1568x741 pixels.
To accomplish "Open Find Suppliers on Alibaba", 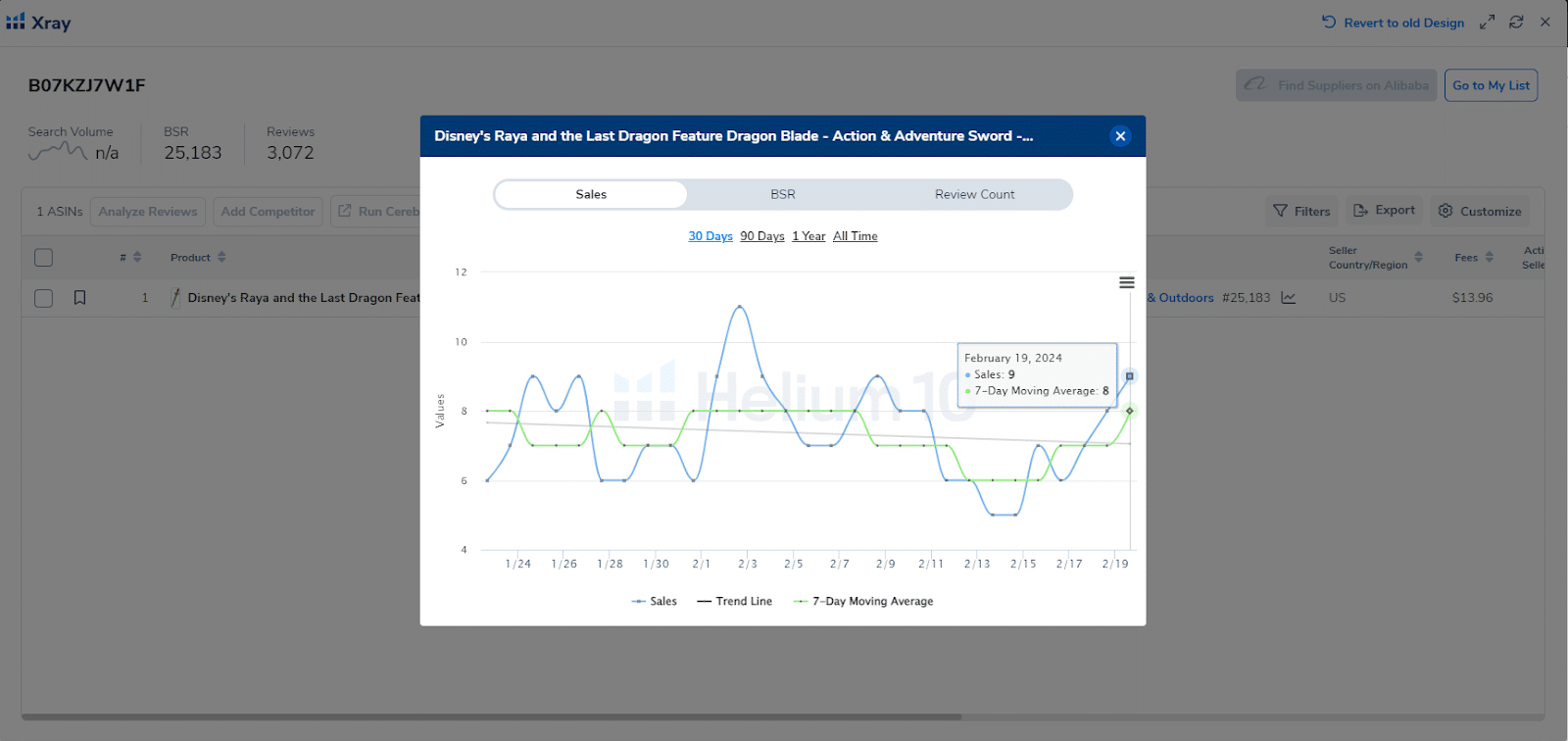I will tap(1337, 85).
